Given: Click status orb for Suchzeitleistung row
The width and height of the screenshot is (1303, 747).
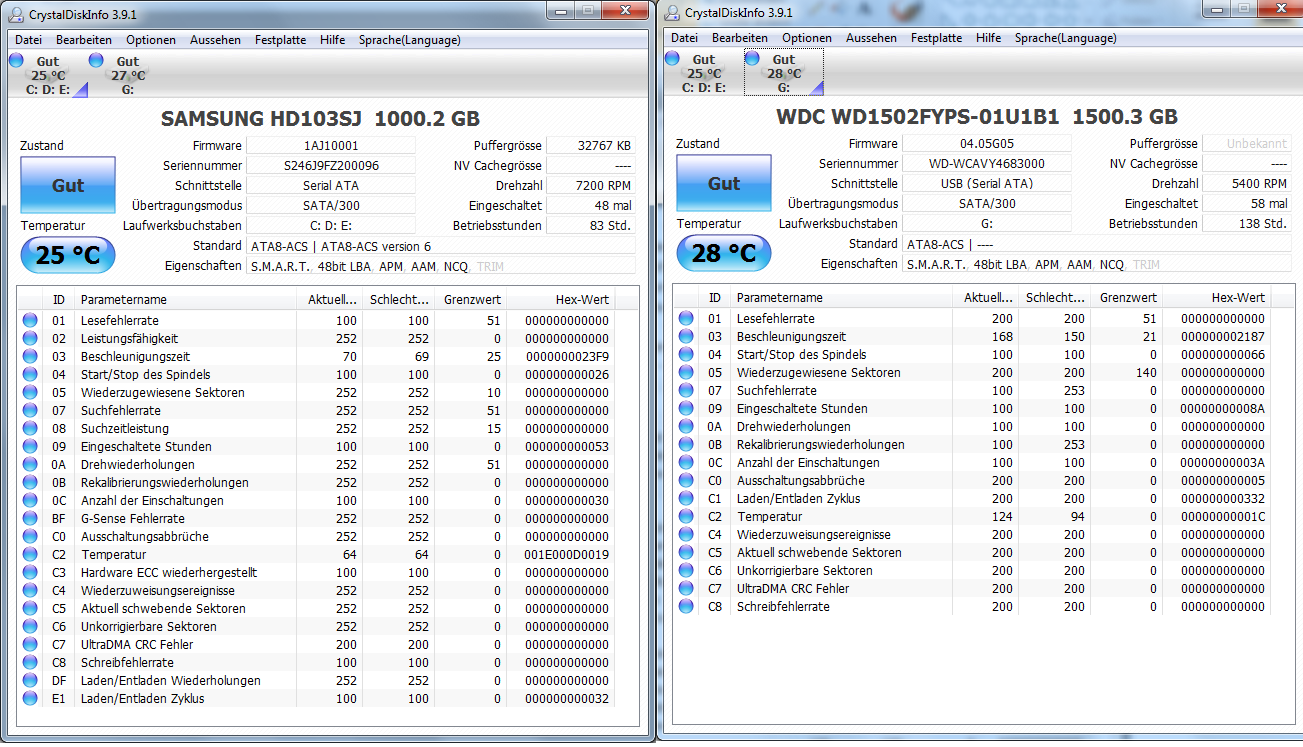Looking at the screenshot, I should (30, 428).
